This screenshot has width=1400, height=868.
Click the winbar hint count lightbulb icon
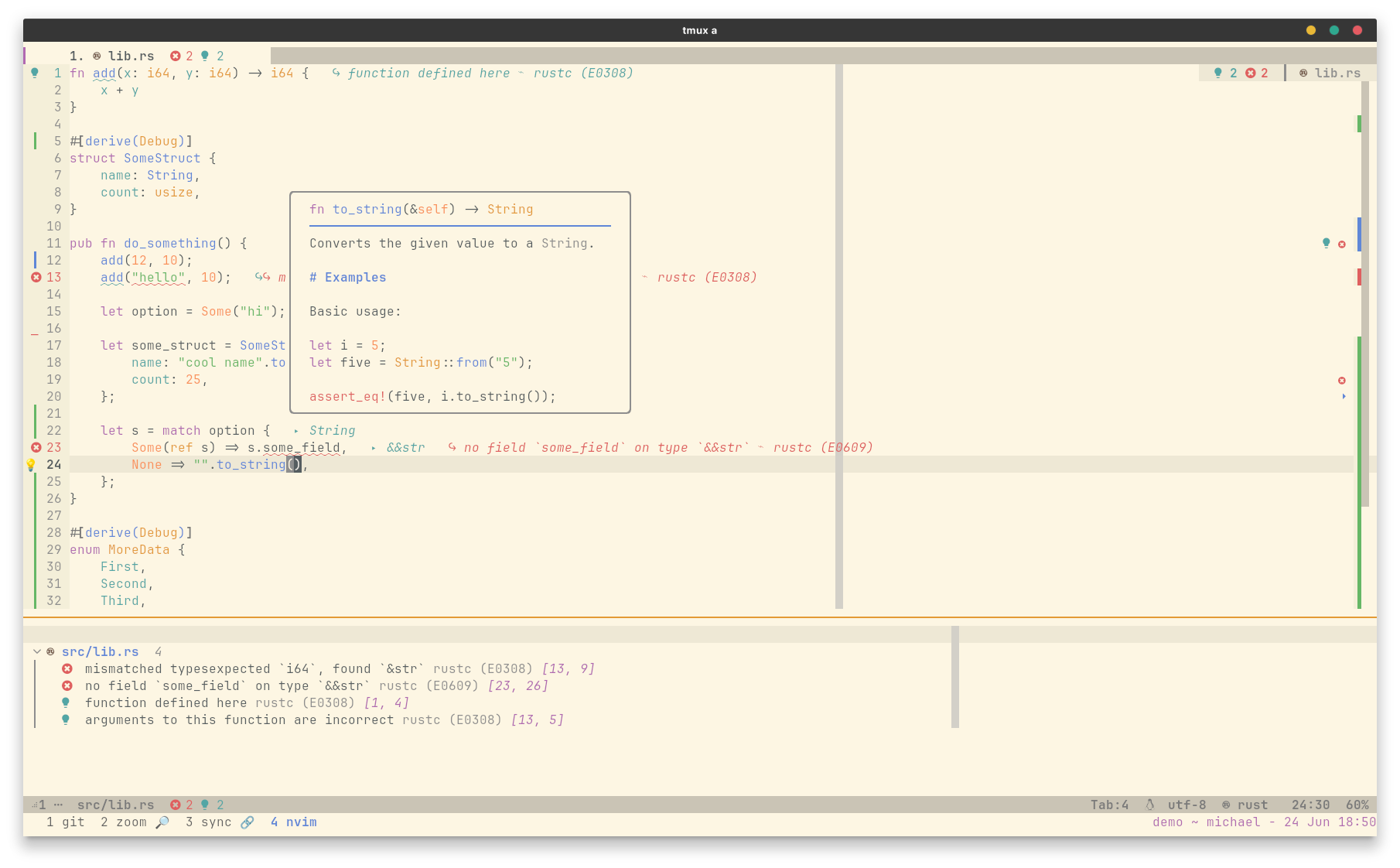(1218, 73)
